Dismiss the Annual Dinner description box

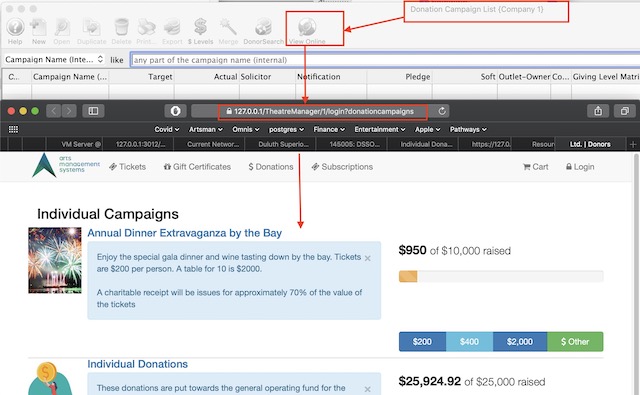point(368,258)
